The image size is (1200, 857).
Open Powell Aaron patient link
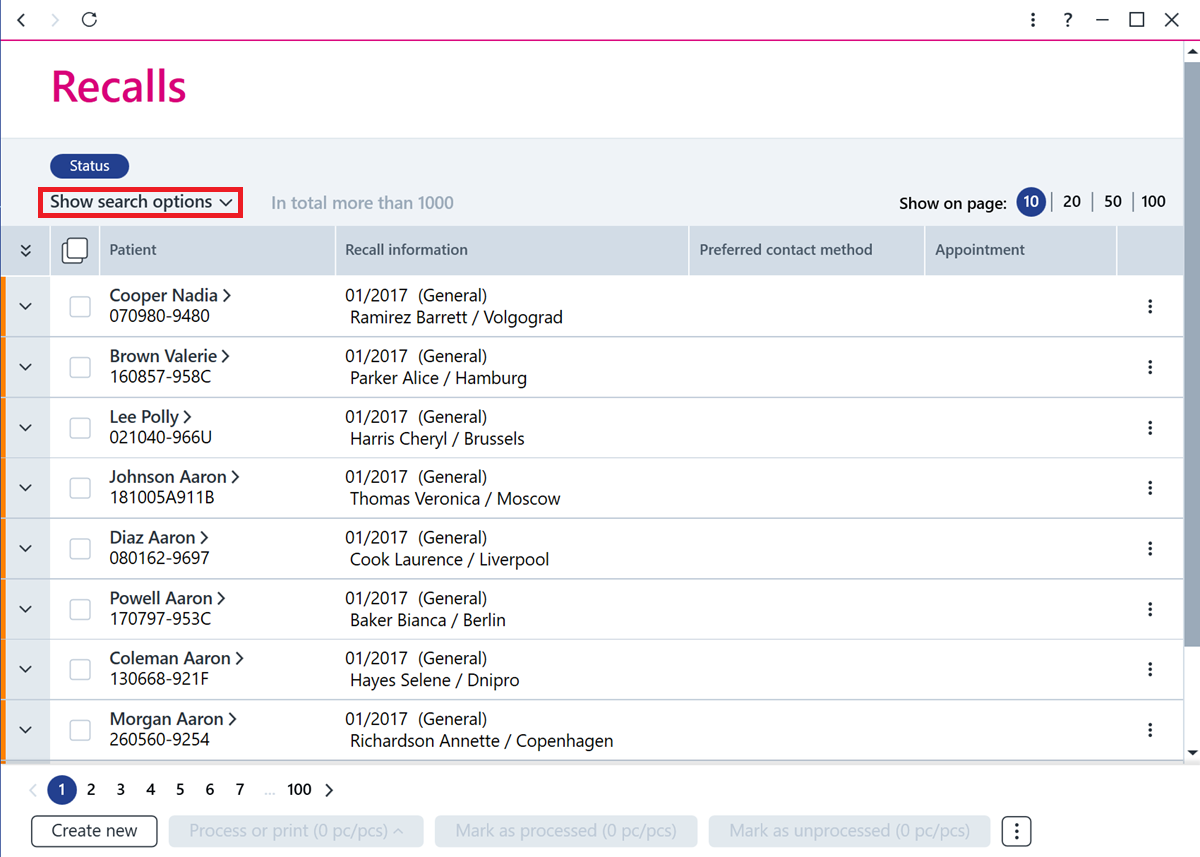[x=168, y=598]
